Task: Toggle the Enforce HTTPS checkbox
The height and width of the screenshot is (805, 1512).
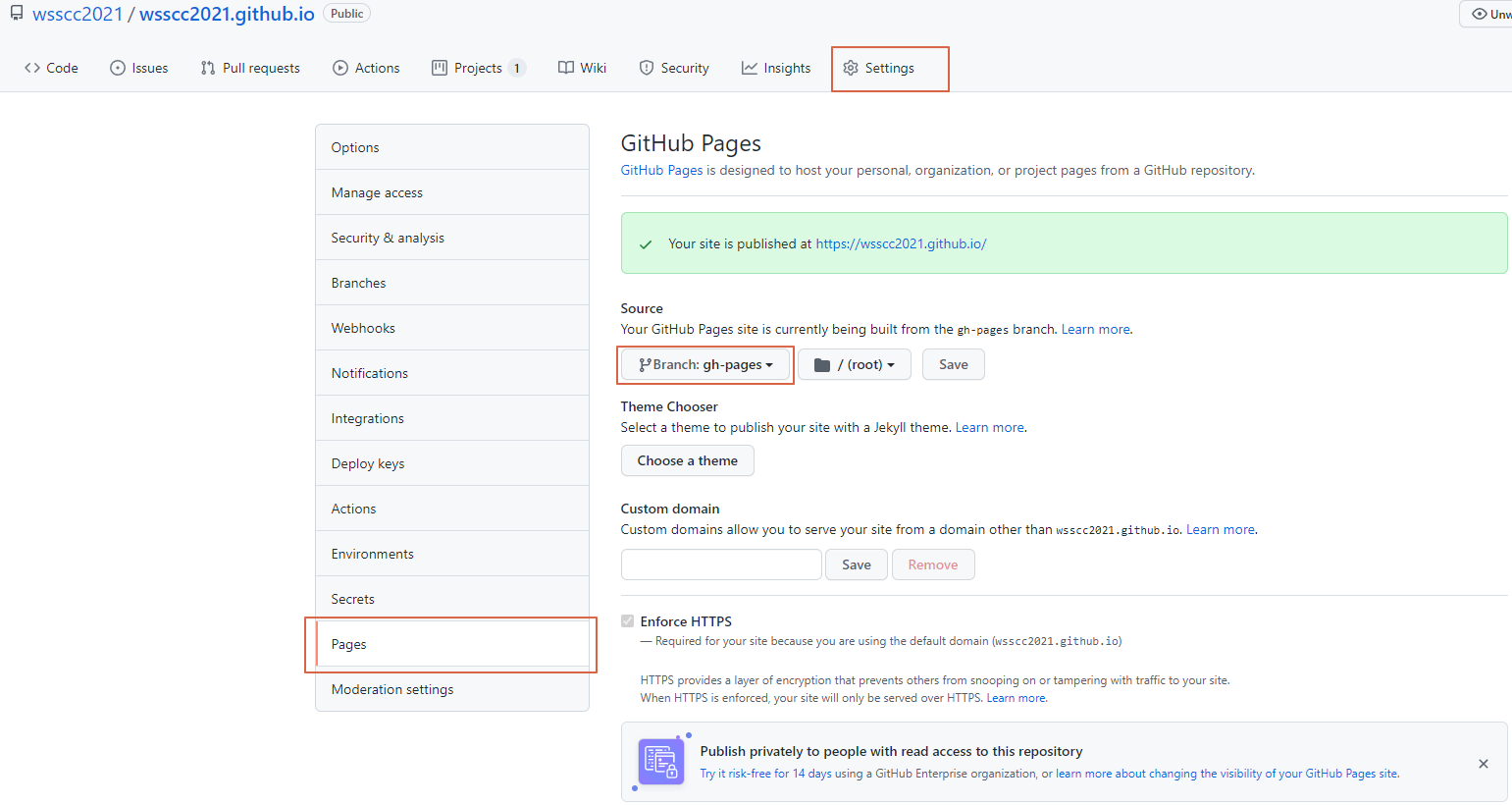Action: pyautogui.click(x=628, y=620)
